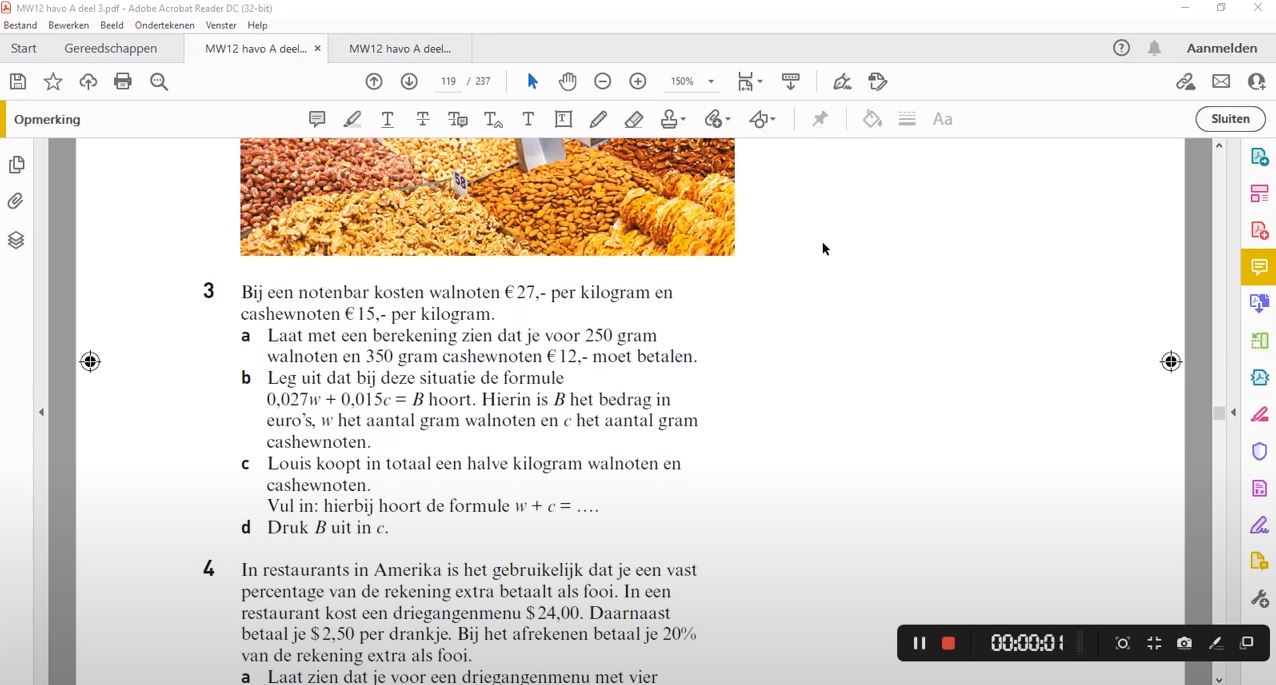1276x685 pixels.
Task: Collapse the right tools pane arrow
Action: tap(1233, 412)
